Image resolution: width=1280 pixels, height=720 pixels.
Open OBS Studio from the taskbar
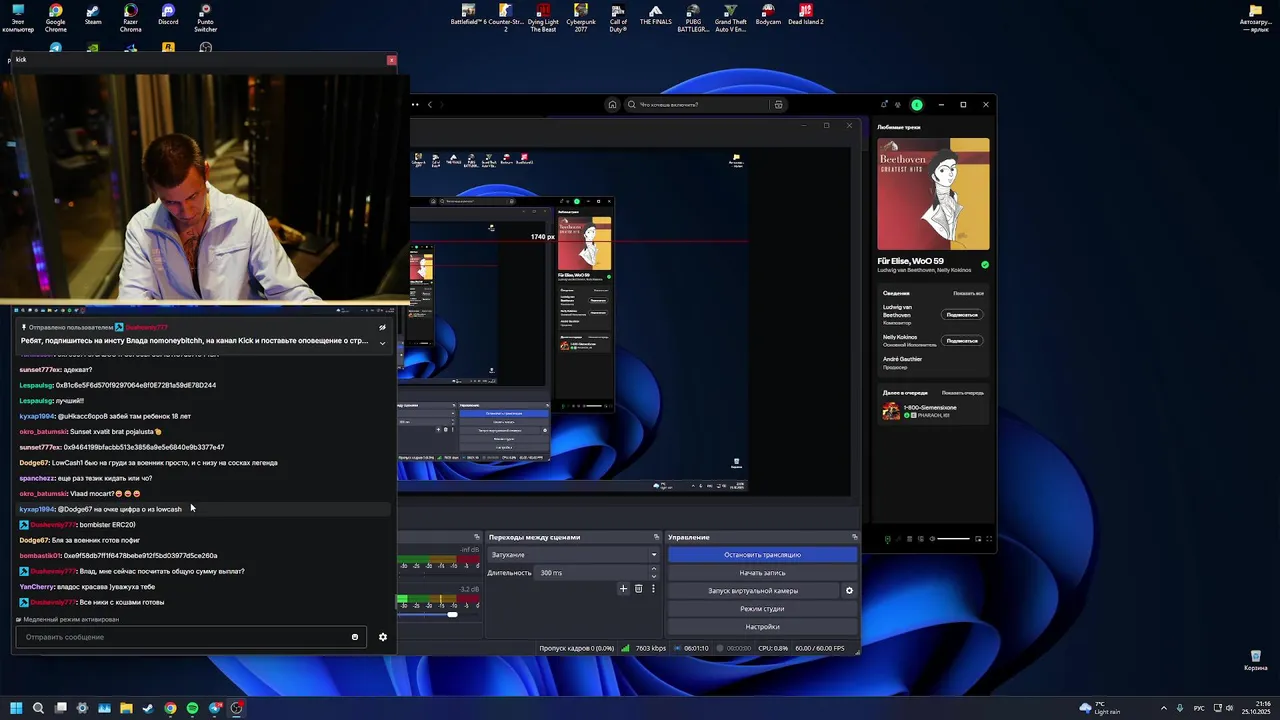[236, 708]
